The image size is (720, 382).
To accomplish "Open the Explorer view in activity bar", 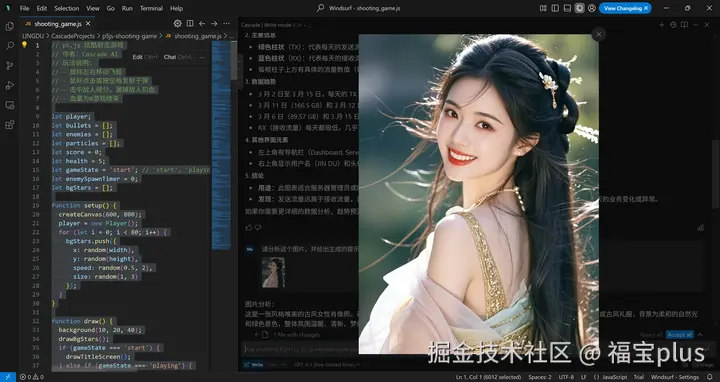I will pyautogui.click(x=10, y=27).
